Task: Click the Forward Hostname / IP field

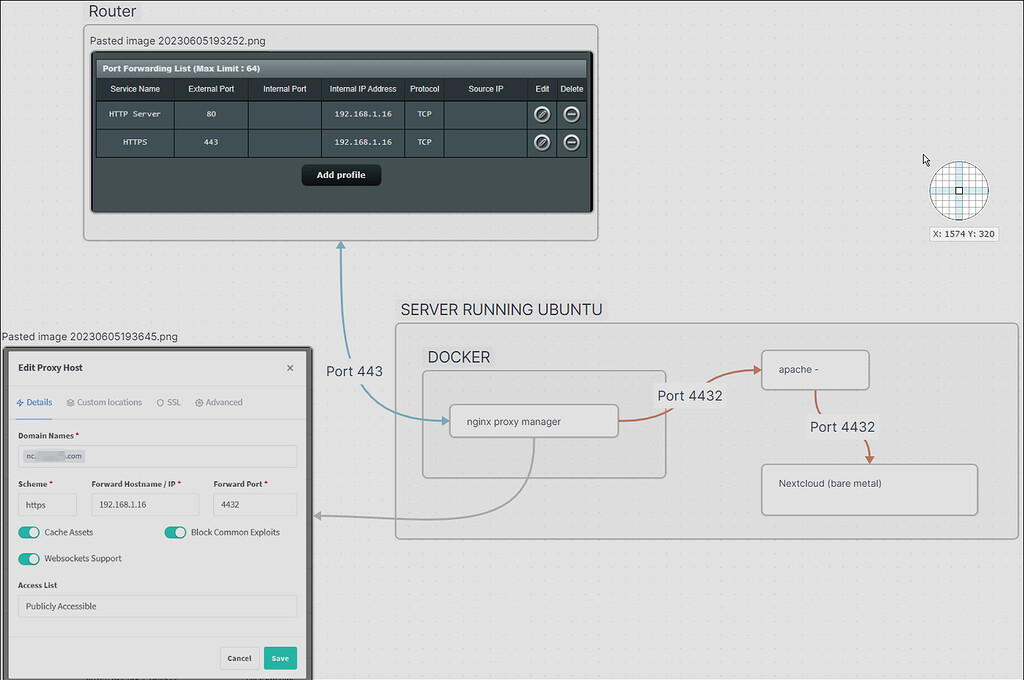Action: (145, 505)
